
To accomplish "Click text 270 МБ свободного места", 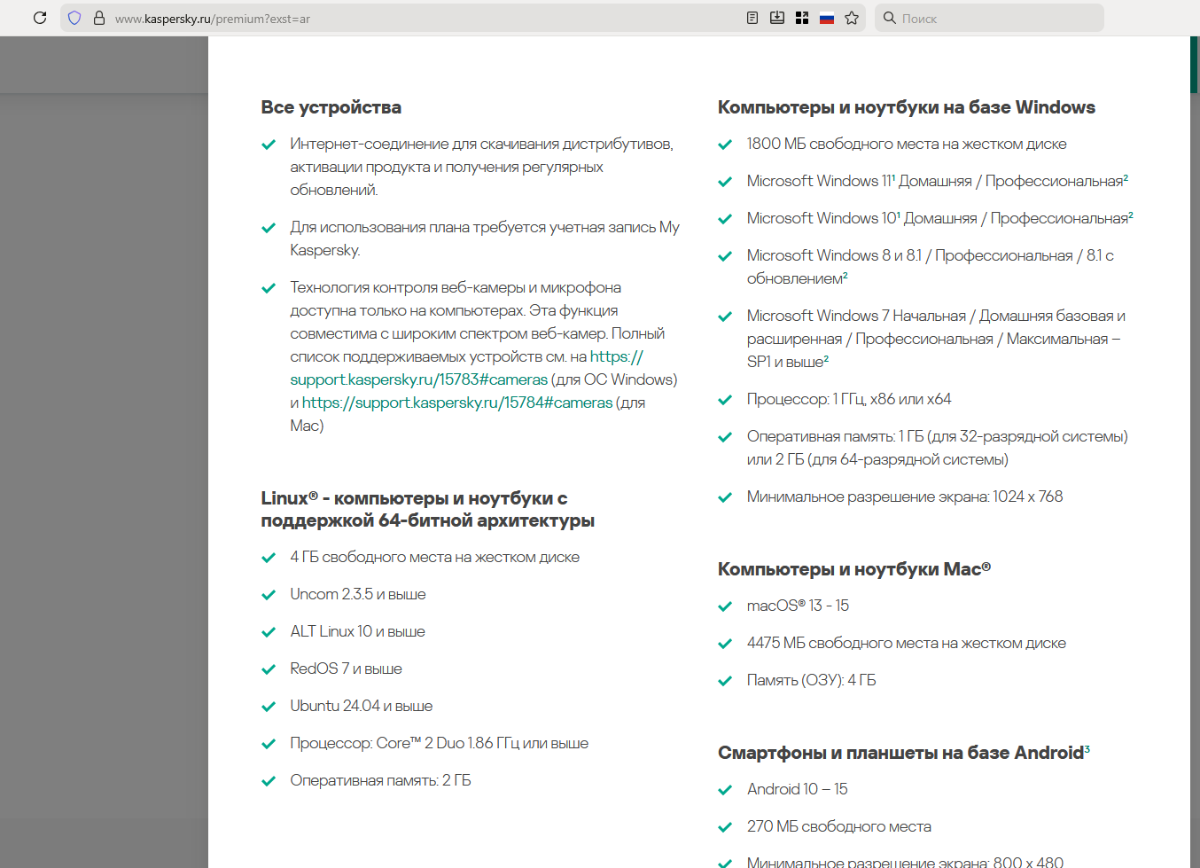I will click(x=839, y=826).
